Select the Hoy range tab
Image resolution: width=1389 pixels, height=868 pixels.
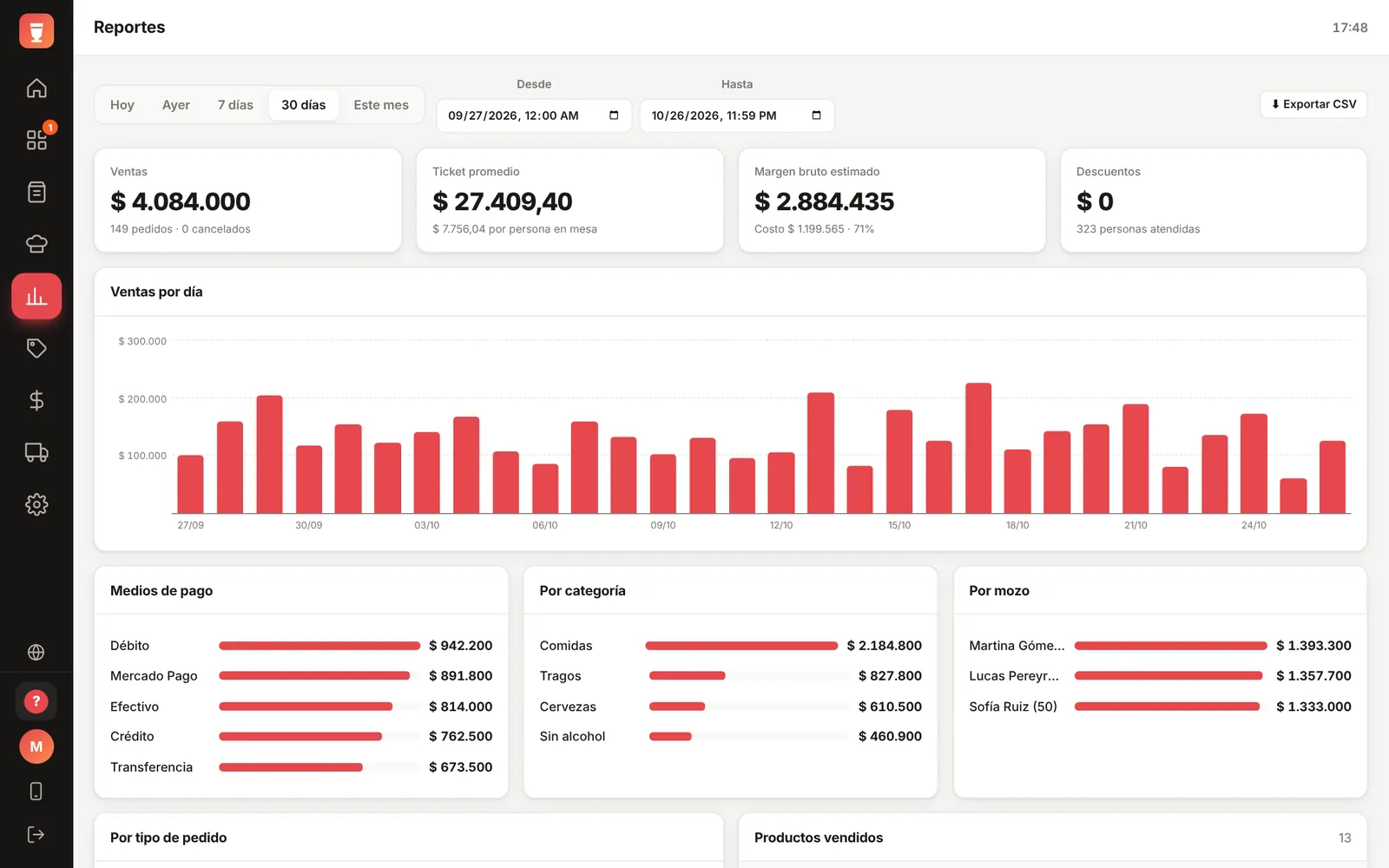(x=122, y=105)
